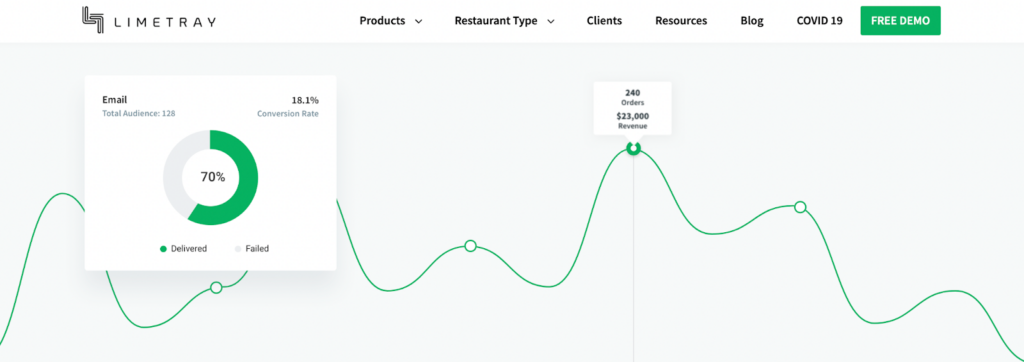Click the 70% donut chart center
The image size is (1024, 362).
pyautogui.click(x=212, y=177)
